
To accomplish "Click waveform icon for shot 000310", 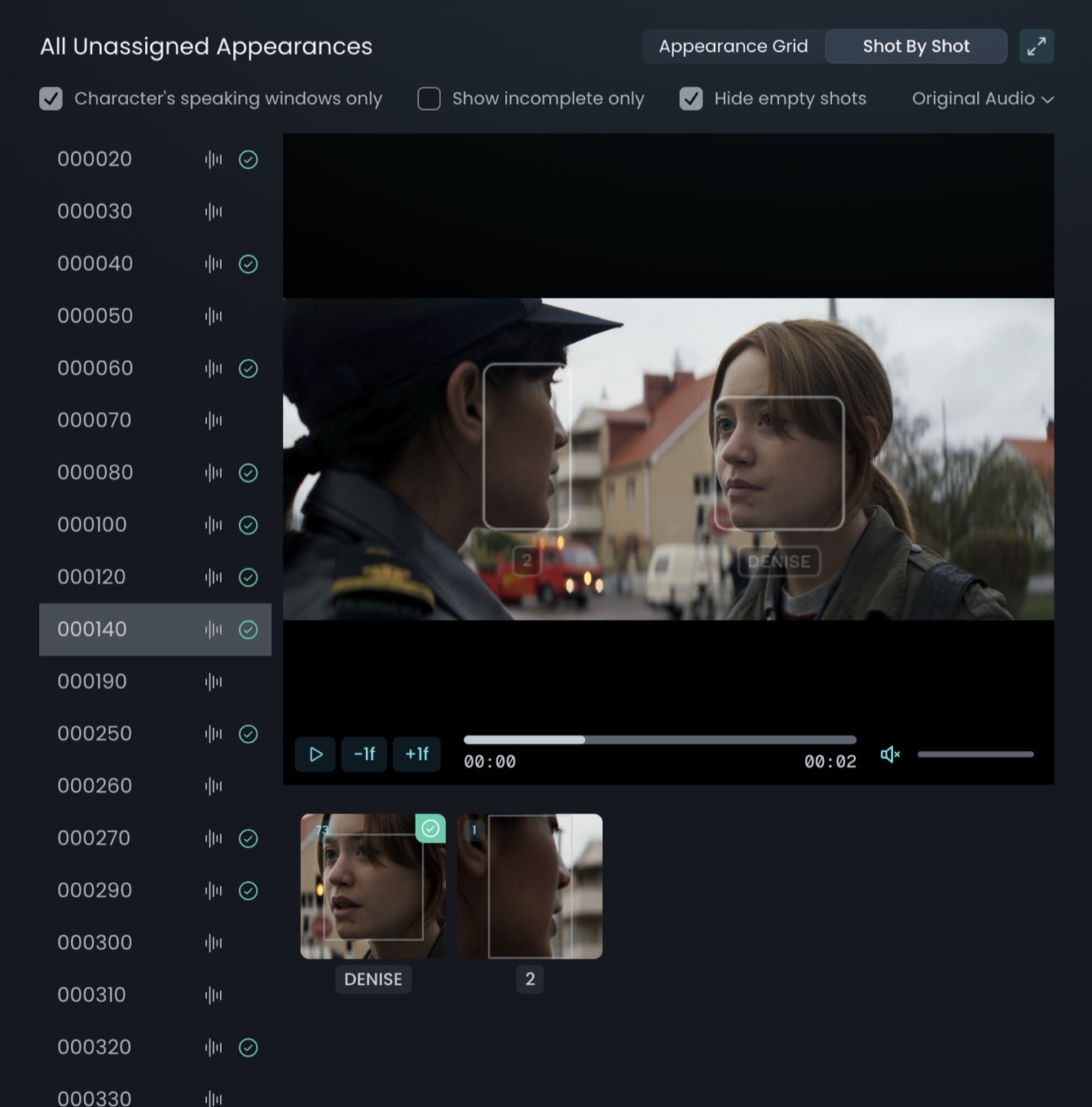I will click(x=214, y=995).
